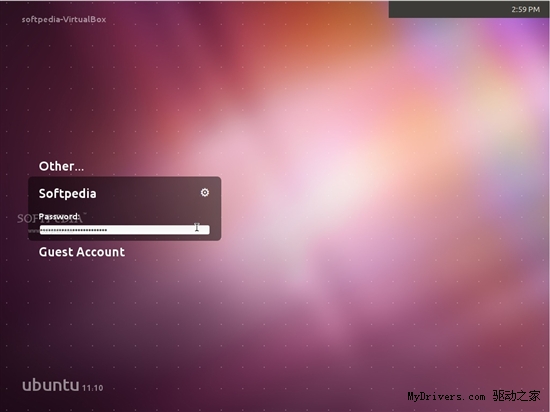Choose the Guest Account entry
This screenshot has width=550, height=412.
(x=82, y=252)
